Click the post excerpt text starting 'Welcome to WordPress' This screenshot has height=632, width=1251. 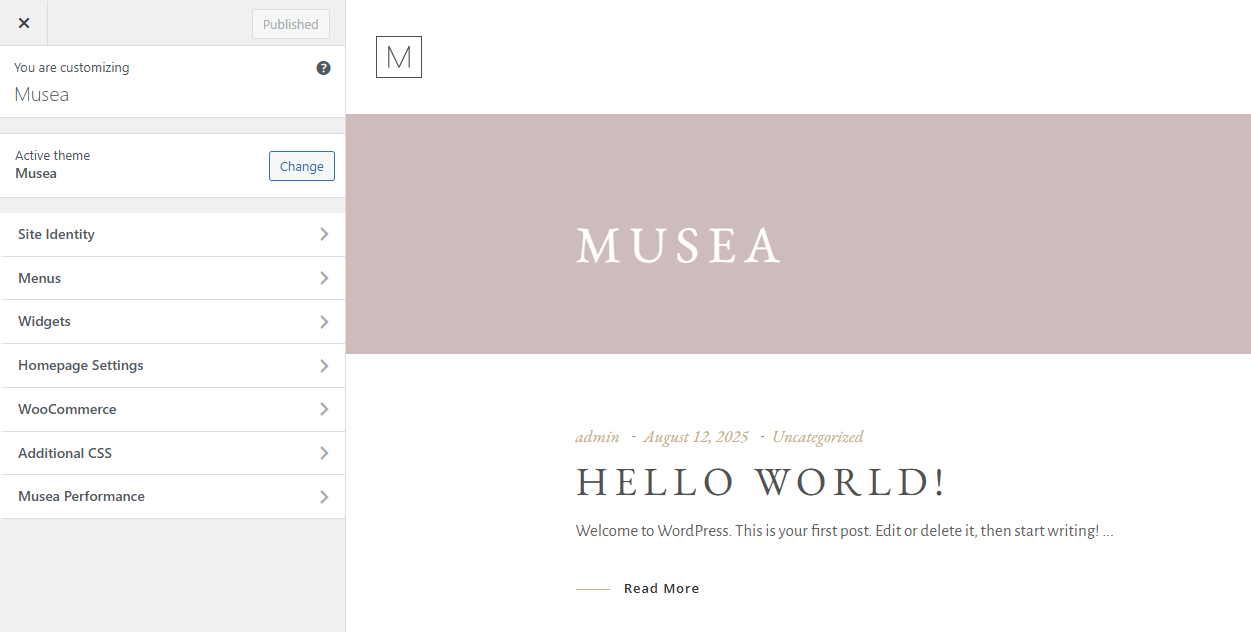pos(845,531)
